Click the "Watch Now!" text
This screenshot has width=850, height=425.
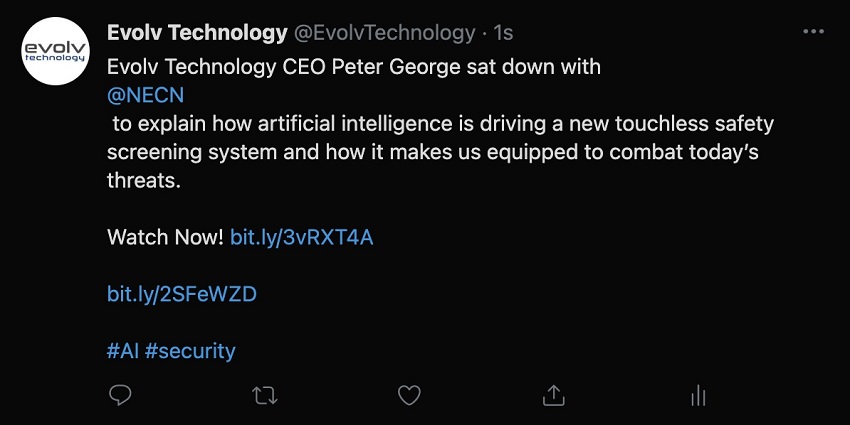tap(166, 238)
